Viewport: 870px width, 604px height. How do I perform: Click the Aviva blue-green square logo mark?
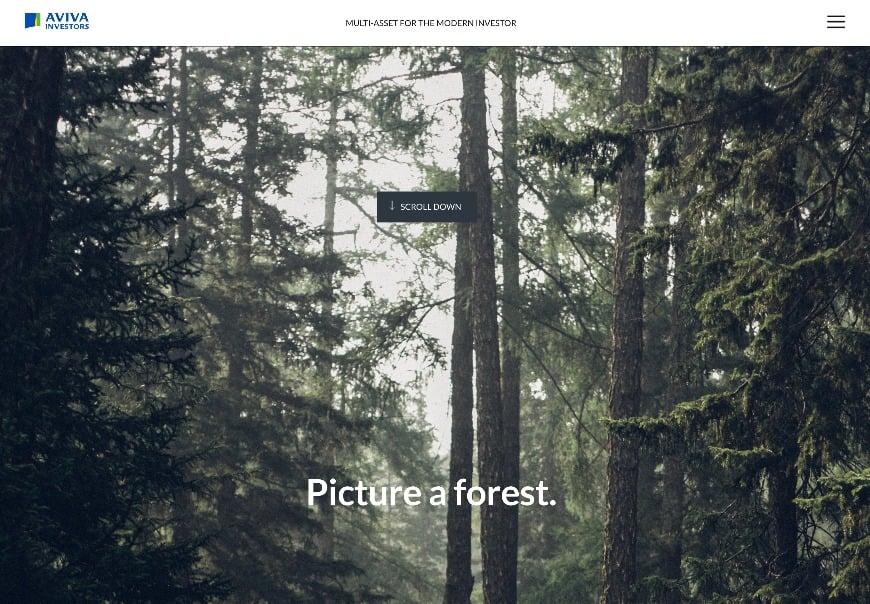point(32,21)
